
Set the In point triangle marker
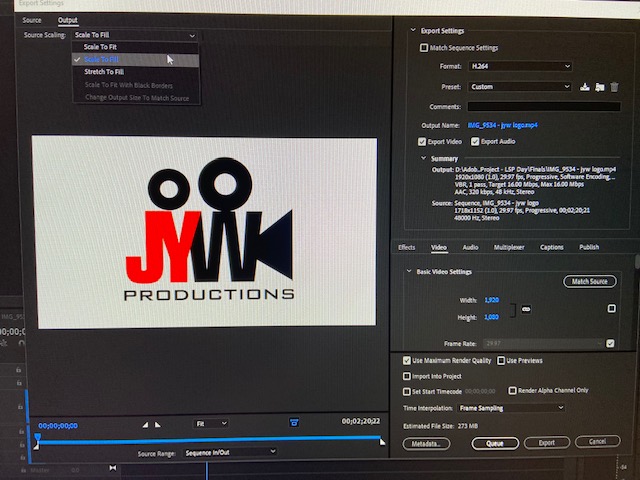click(145, 425)
